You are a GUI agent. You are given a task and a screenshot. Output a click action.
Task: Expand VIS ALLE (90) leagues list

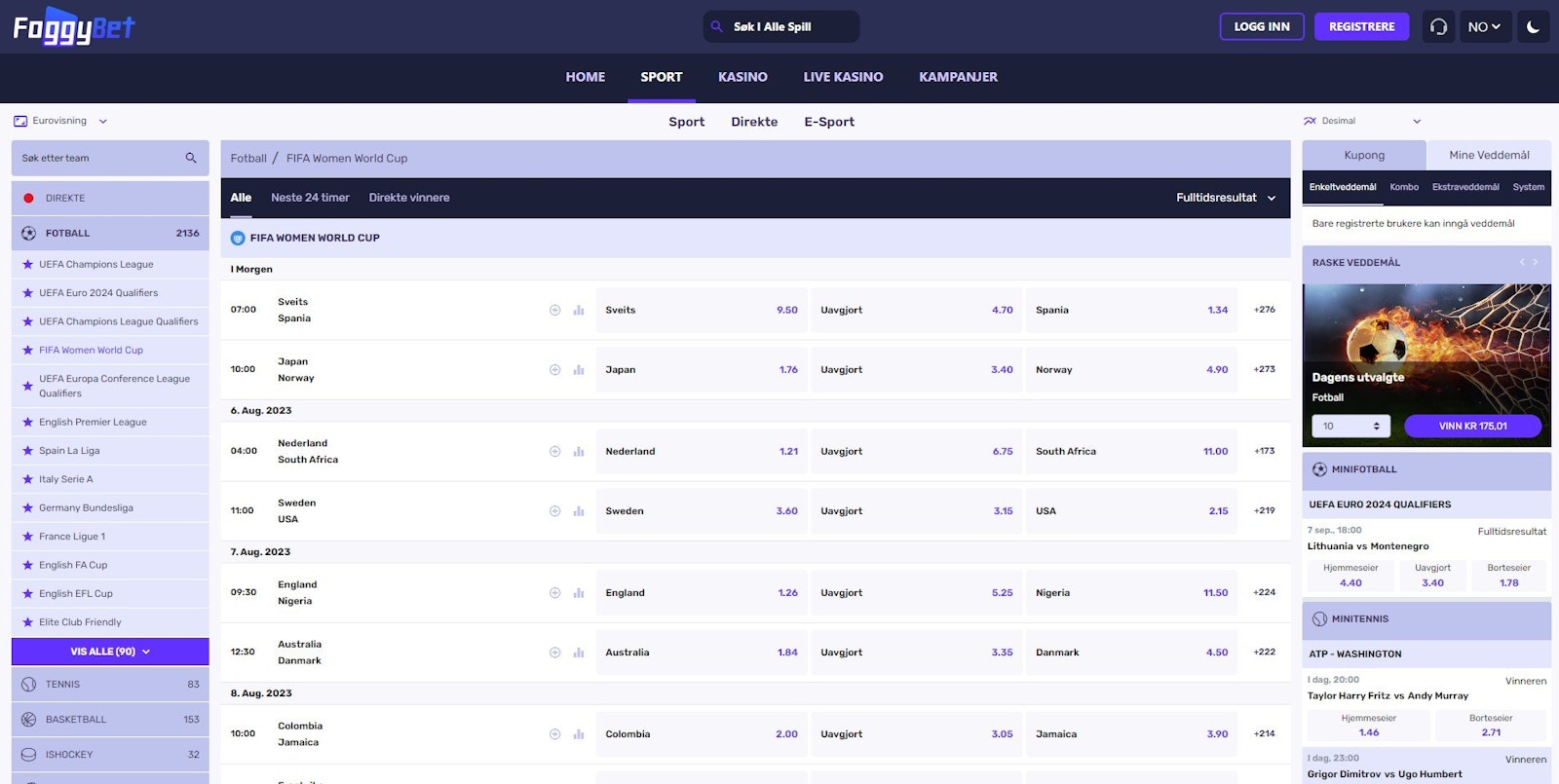(x=110, y=652)
